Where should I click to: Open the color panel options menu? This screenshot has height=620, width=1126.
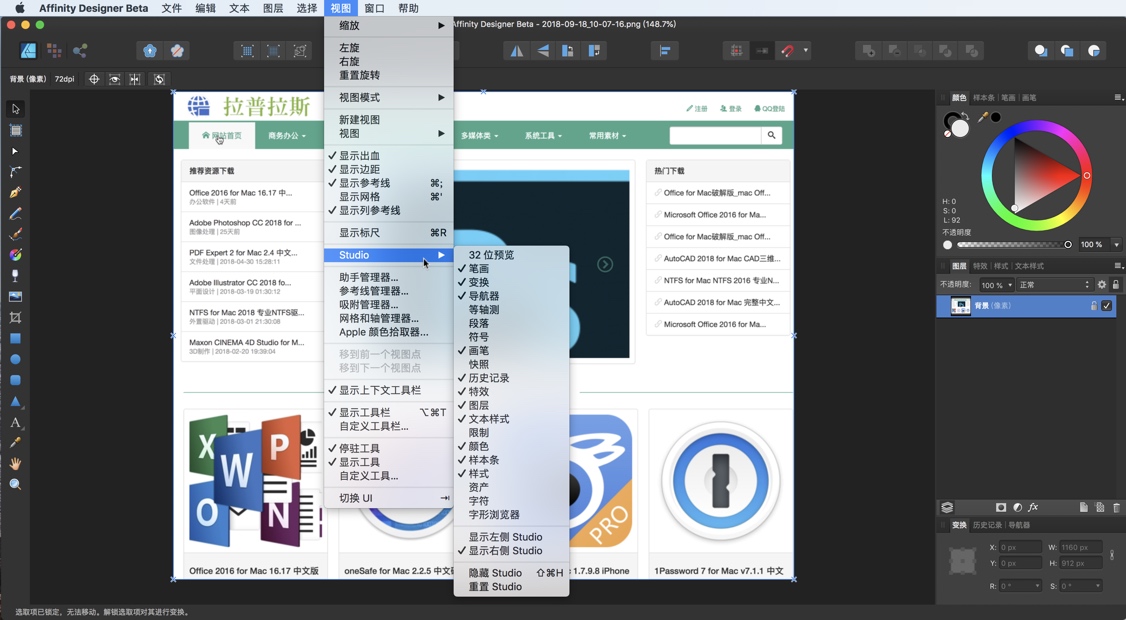tap(1117, 97)
